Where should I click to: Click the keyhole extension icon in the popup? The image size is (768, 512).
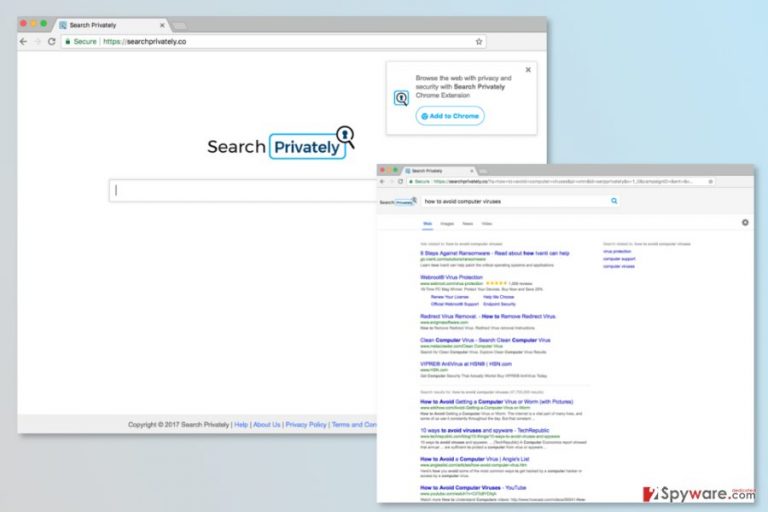tap(401, 98)
